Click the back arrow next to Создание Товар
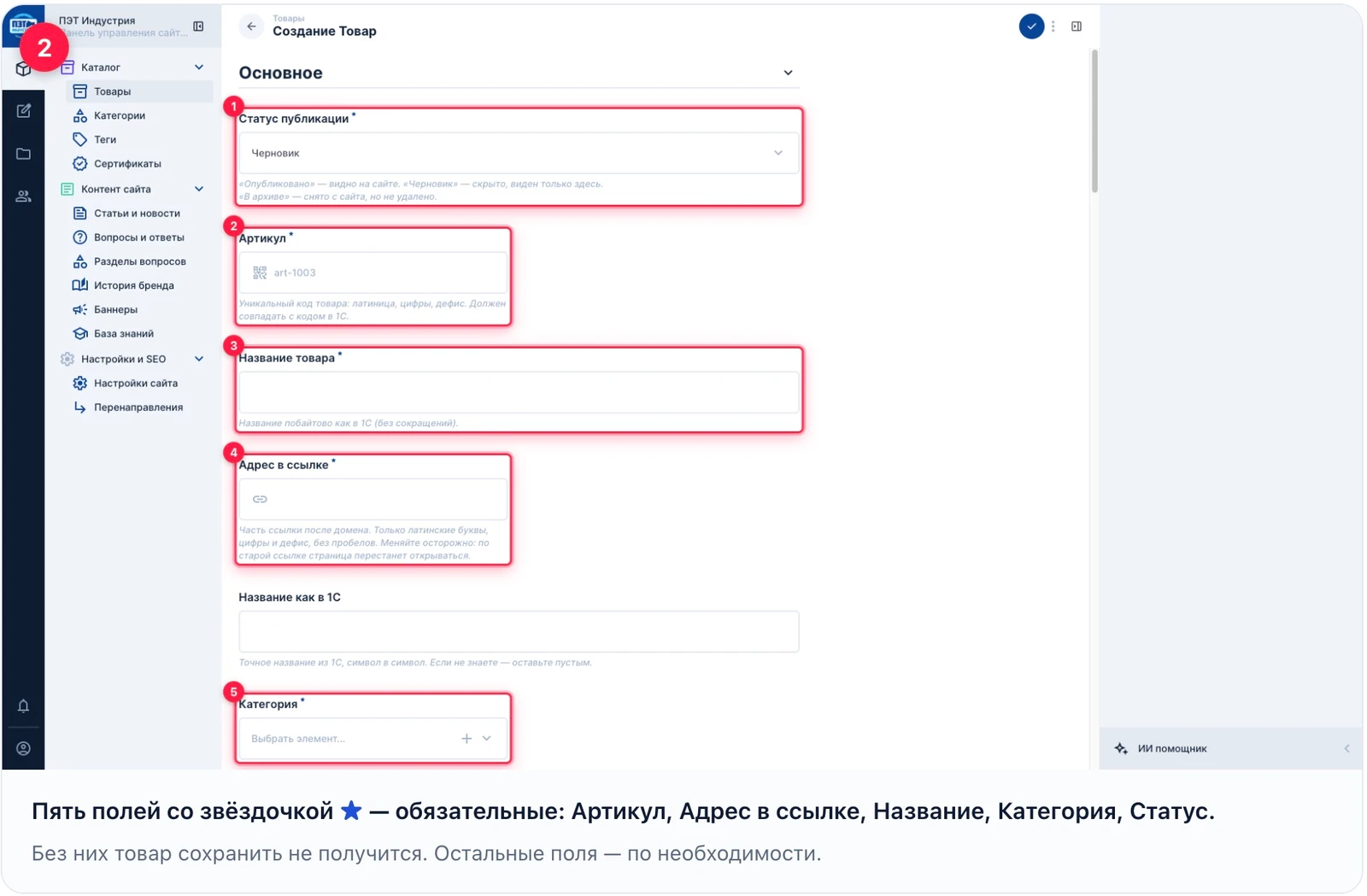This screenshot has width=1367, height=896. [251, 26]
